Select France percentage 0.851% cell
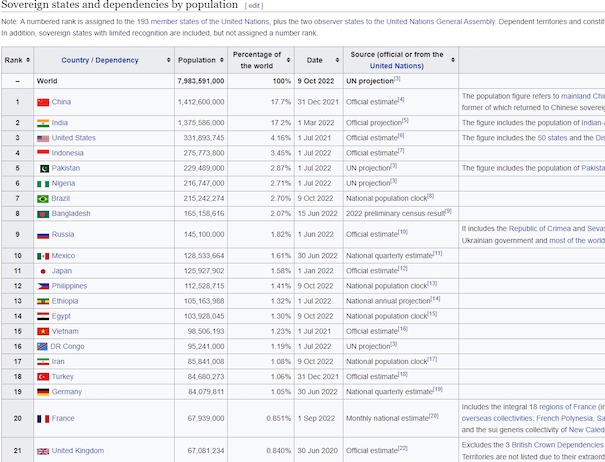This screenshot has width=605, height=462. pos(261,418)
